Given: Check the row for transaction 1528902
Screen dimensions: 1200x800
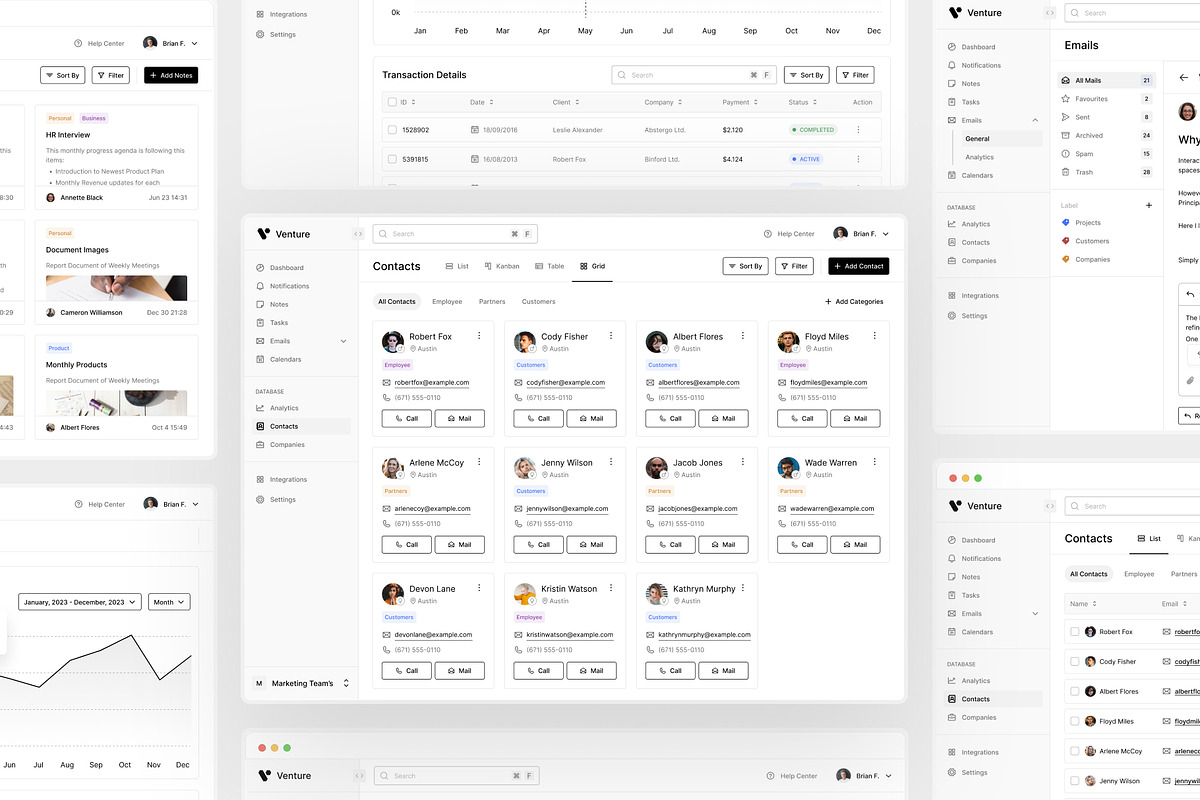Looking at the screenshot, I should (392, 130).
